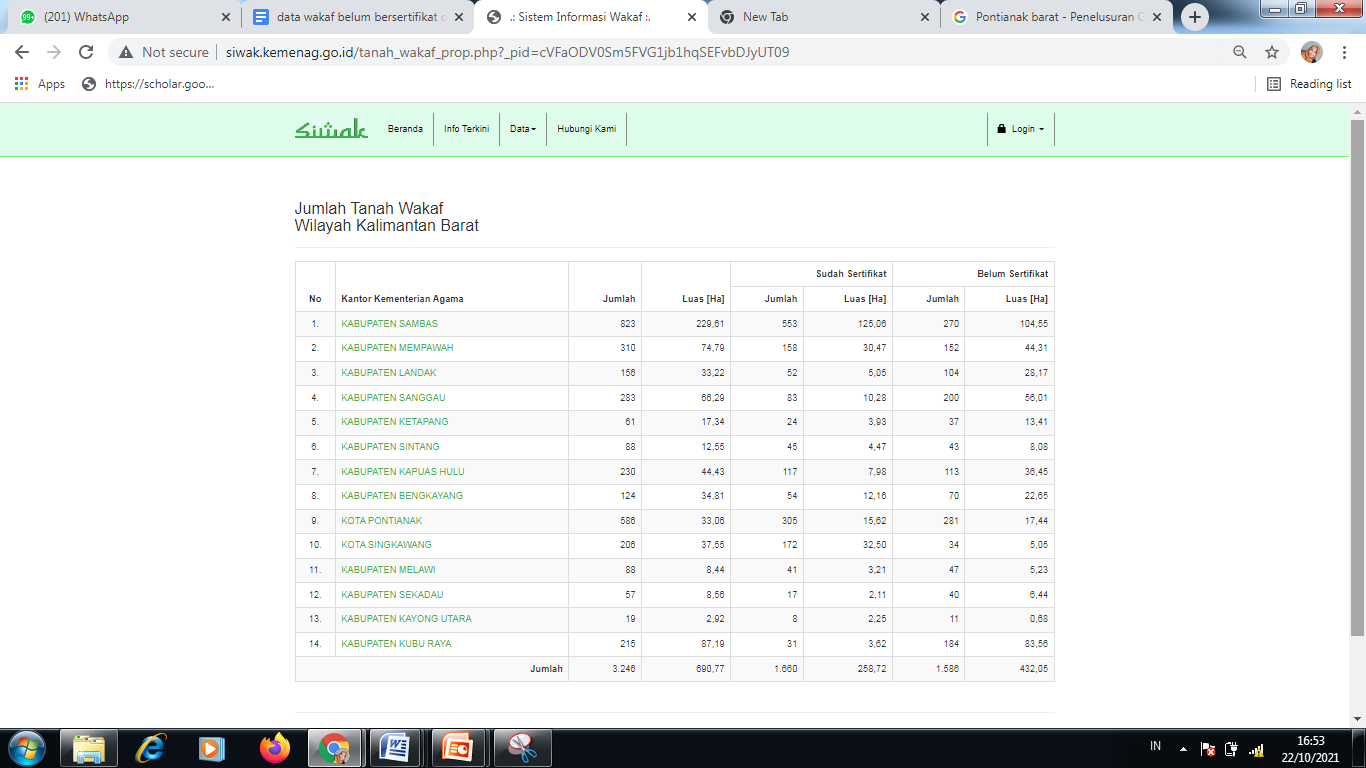Reload the page with the refresh icon
The image size is (1366, 768).
[x=86, y=52]
